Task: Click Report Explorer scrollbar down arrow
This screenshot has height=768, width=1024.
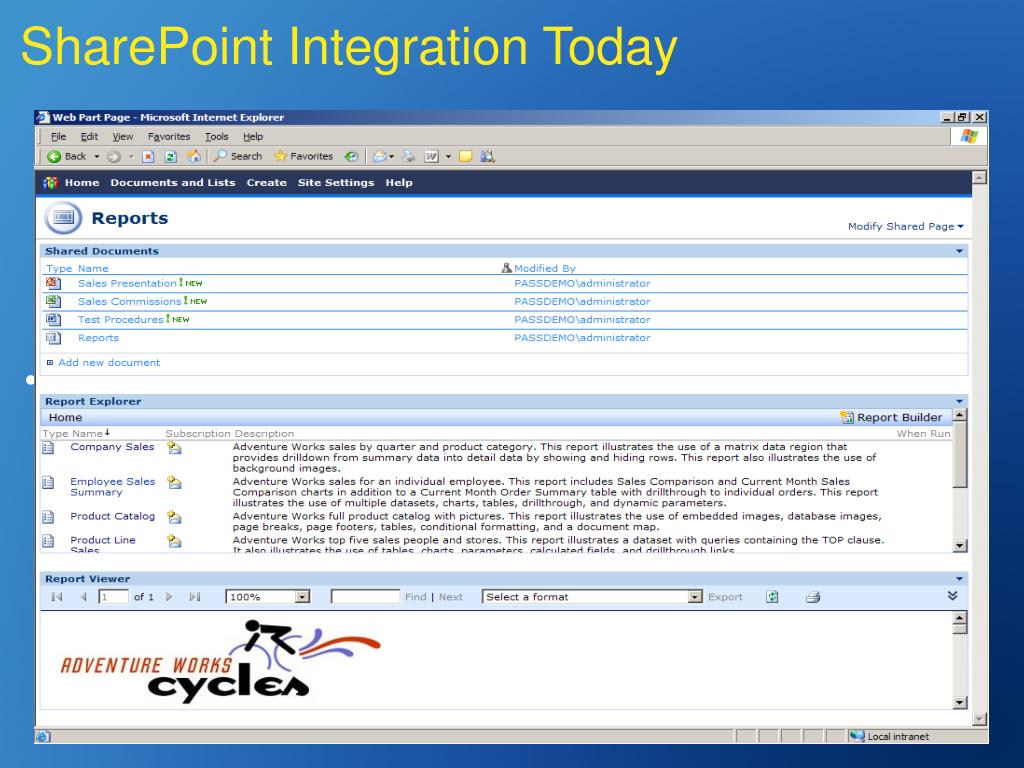Action: coord(959,546)
